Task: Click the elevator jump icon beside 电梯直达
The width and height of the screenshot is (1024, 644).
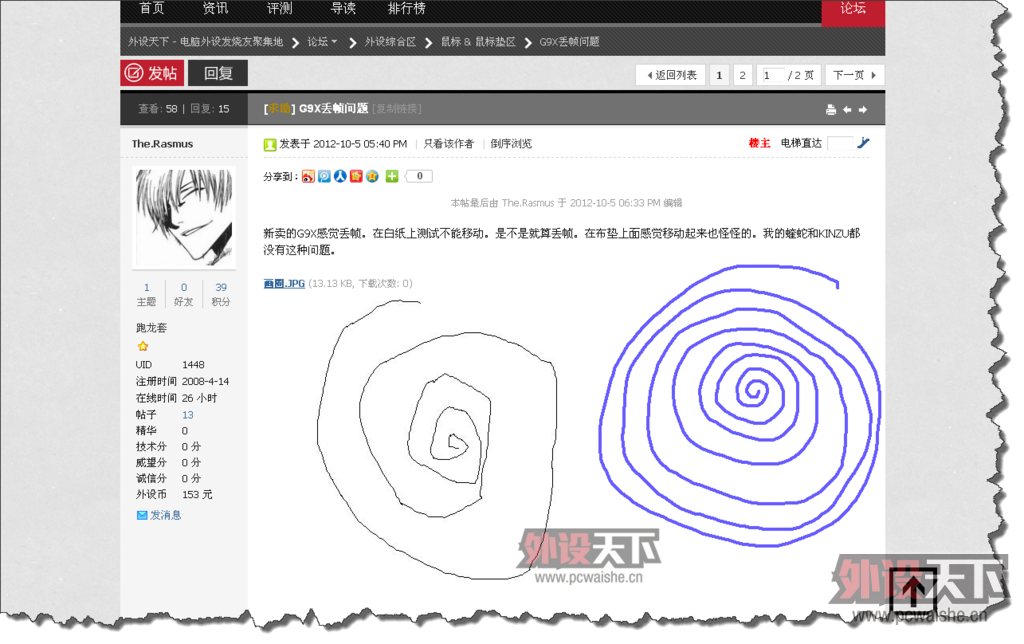Action: pos(863,143)
